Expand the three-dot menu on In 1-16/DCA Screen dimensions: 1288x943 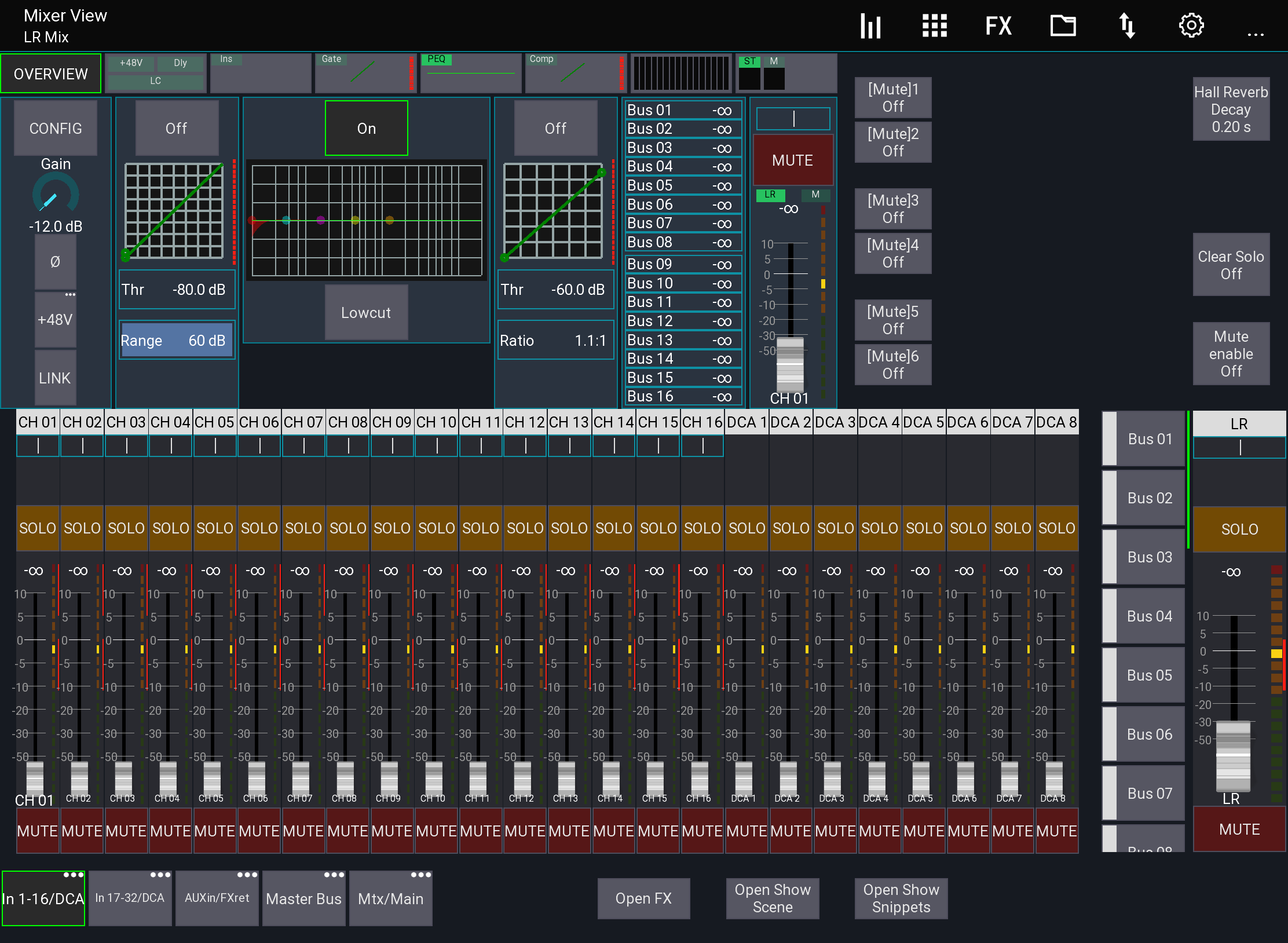coord(73,876)
